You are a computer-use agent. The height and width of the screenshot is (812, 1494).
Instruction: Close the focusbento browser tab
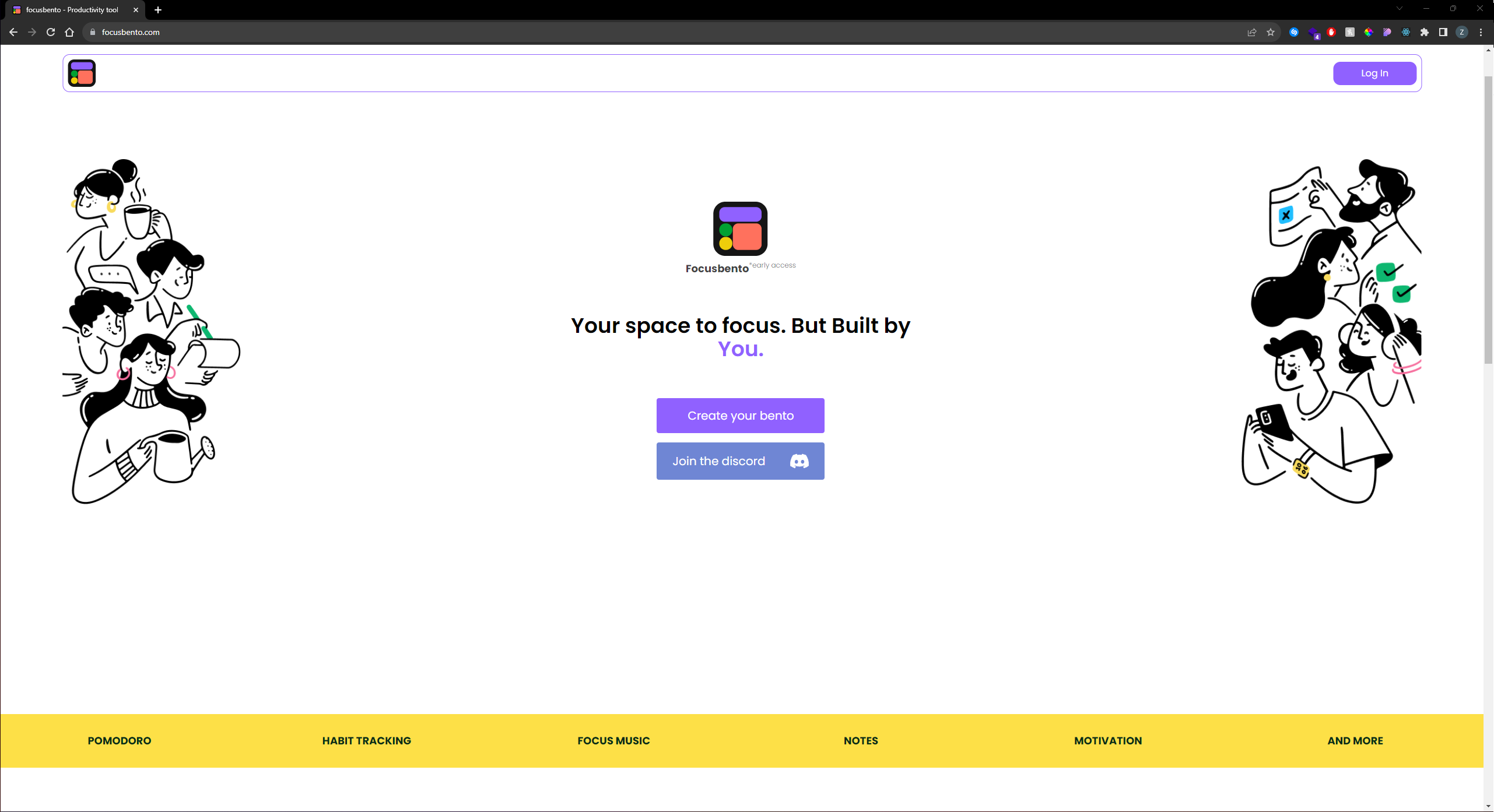pyautogui.click(x=136, y=10)
